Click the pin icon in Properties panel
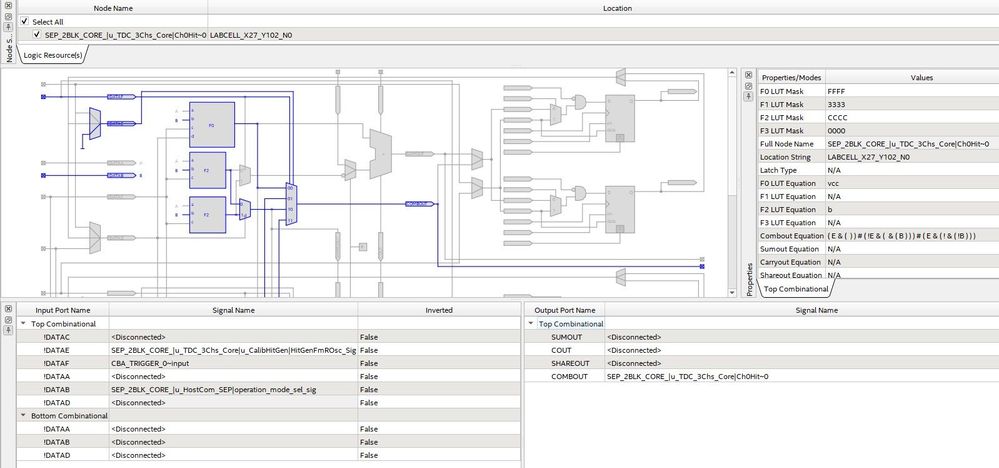 pos(750,98)
